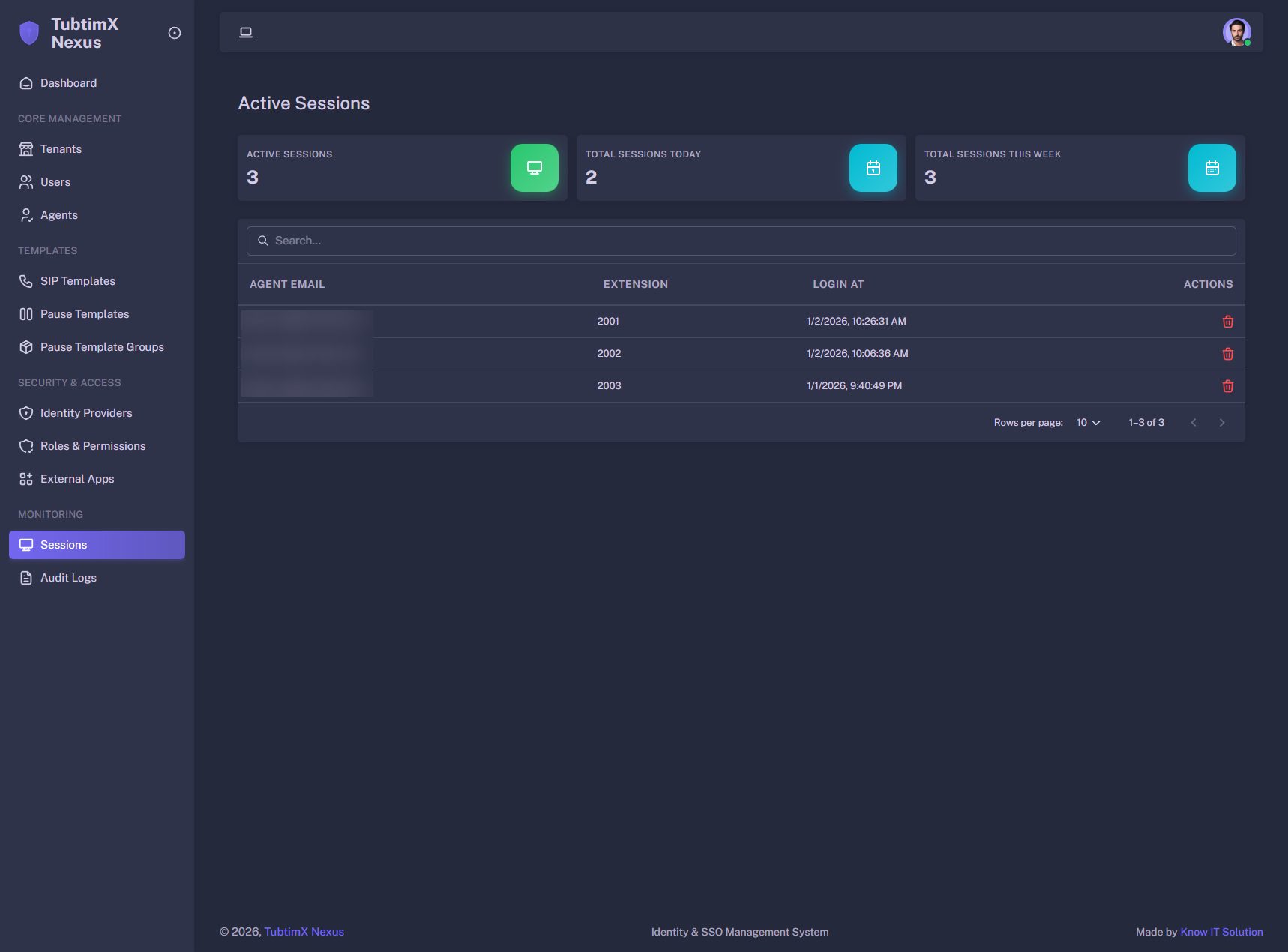Navigate to Tenants in sidebar

coord(61,149)
